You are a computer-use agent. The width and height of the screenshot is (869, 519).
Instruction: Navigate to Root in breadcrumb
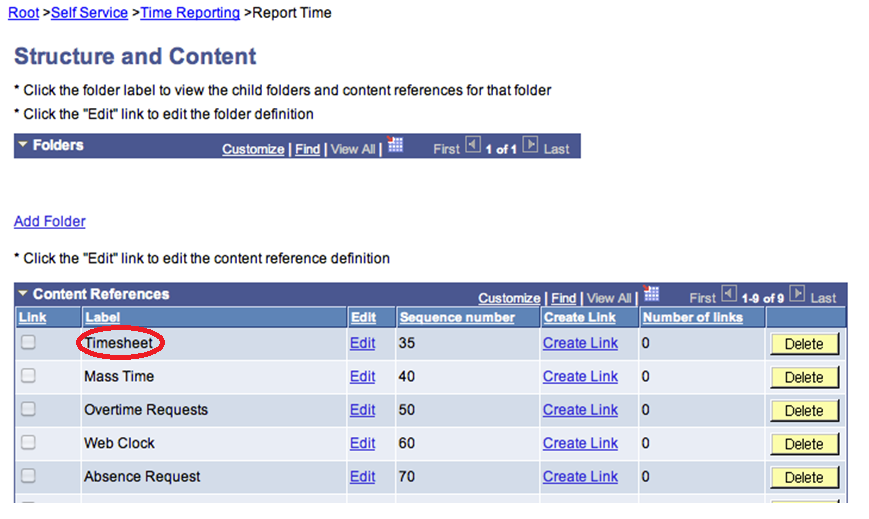(x=23, y=13)
